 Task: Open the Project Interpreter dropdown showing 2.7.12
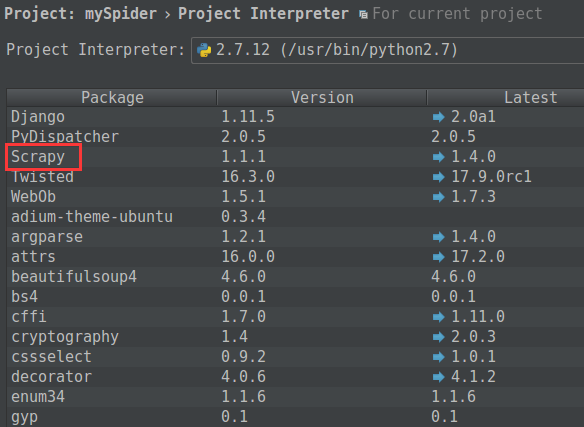click(x=387, y=50)
